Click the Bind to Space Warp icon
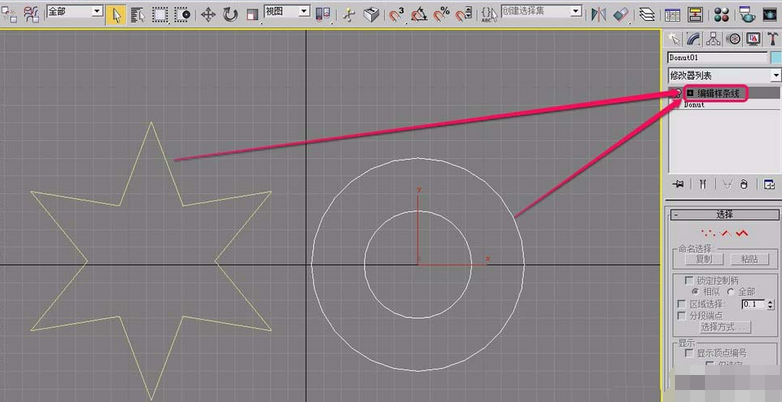 point(31,15)
